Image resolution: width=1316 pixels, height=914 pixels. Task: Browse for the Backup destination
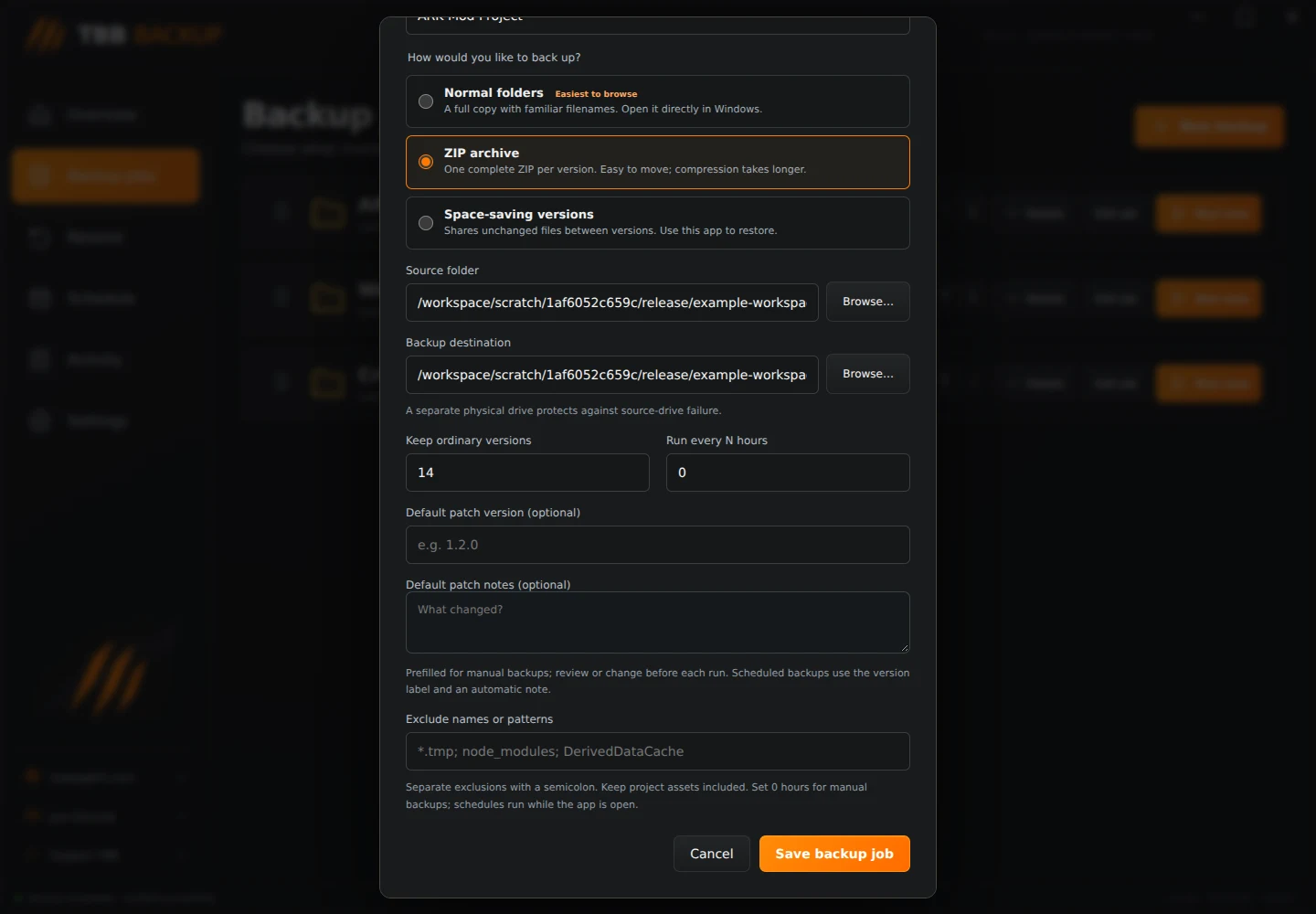(x=868, y=374)
